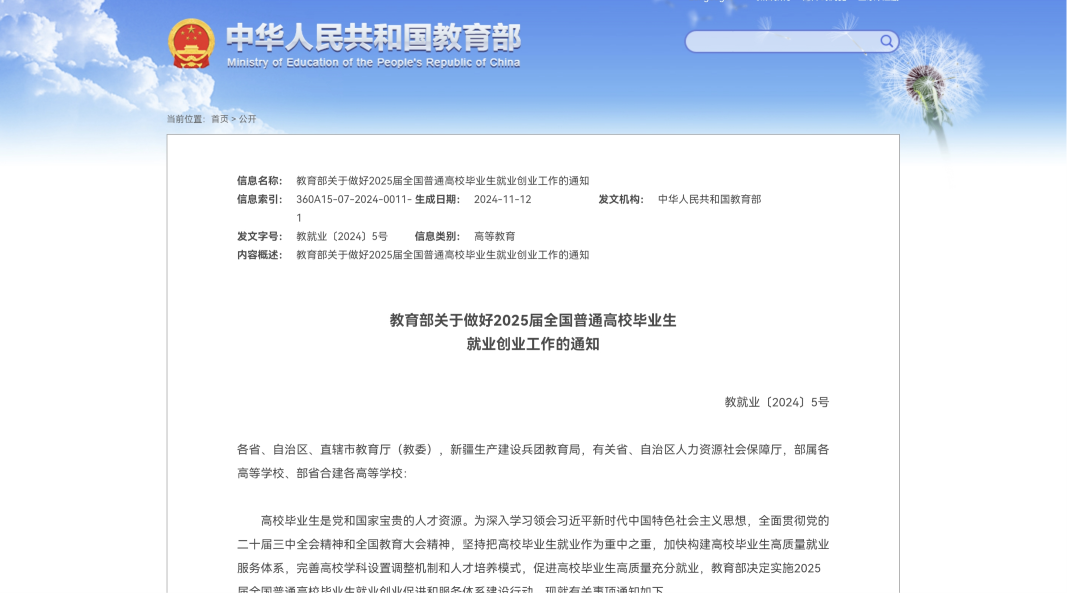Click the national emblem logo
This screenshot has height=595, width=1068.
[x=191, y=44]
